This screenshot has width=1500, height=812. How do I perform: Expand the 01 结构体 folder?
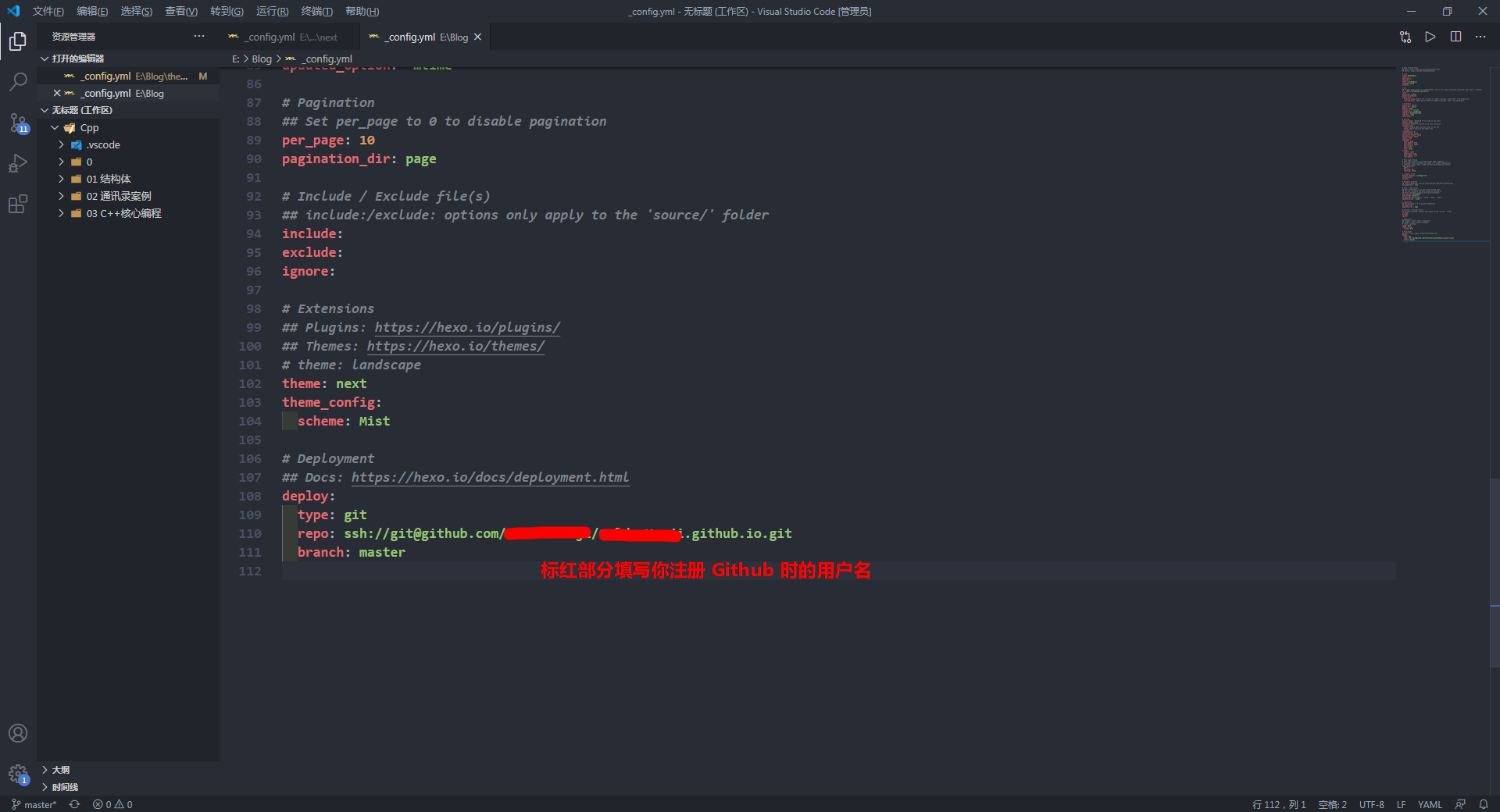(61, 179)
